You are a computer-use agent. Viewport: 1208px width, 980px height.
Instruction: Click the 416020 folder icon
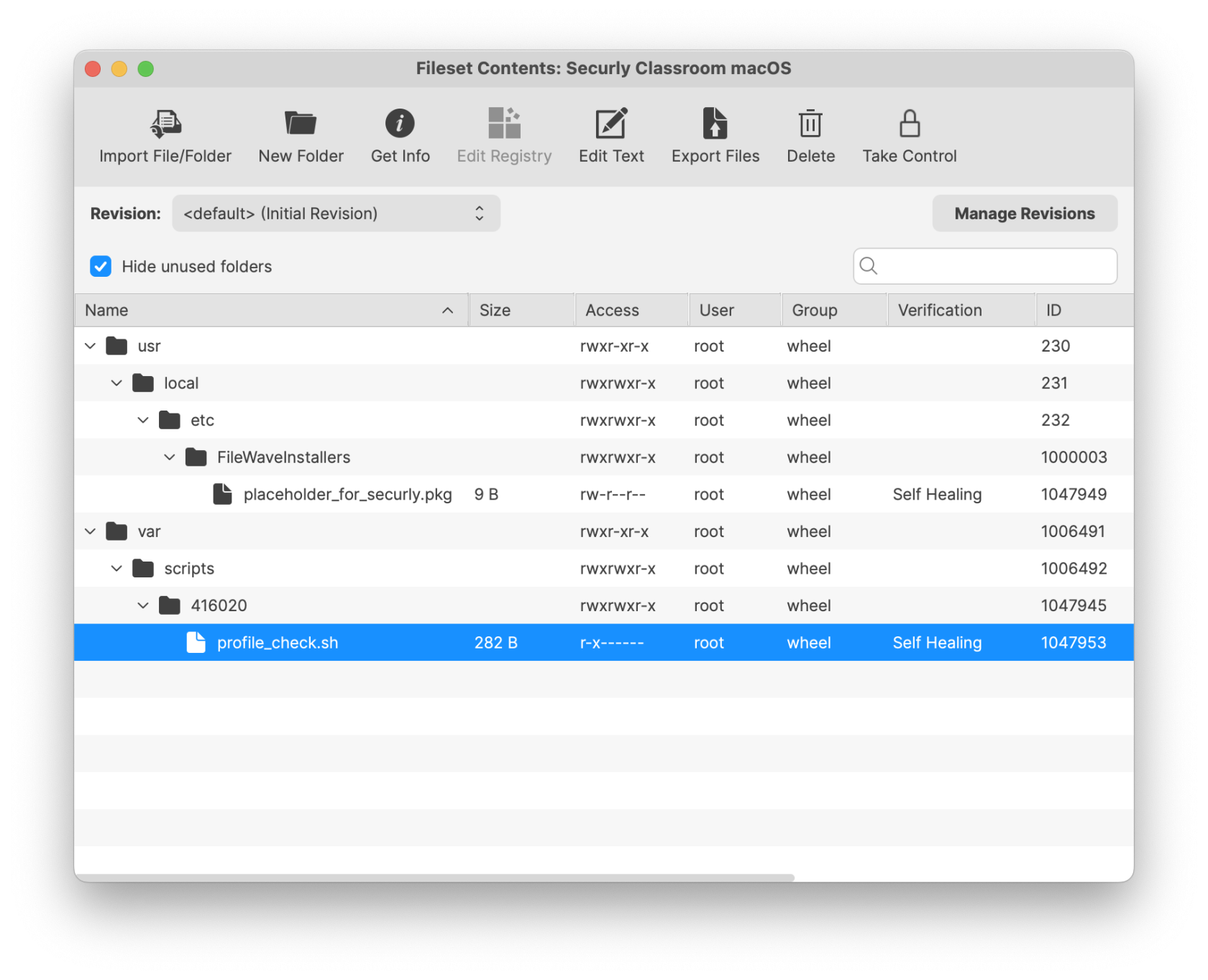click(170, 605)
